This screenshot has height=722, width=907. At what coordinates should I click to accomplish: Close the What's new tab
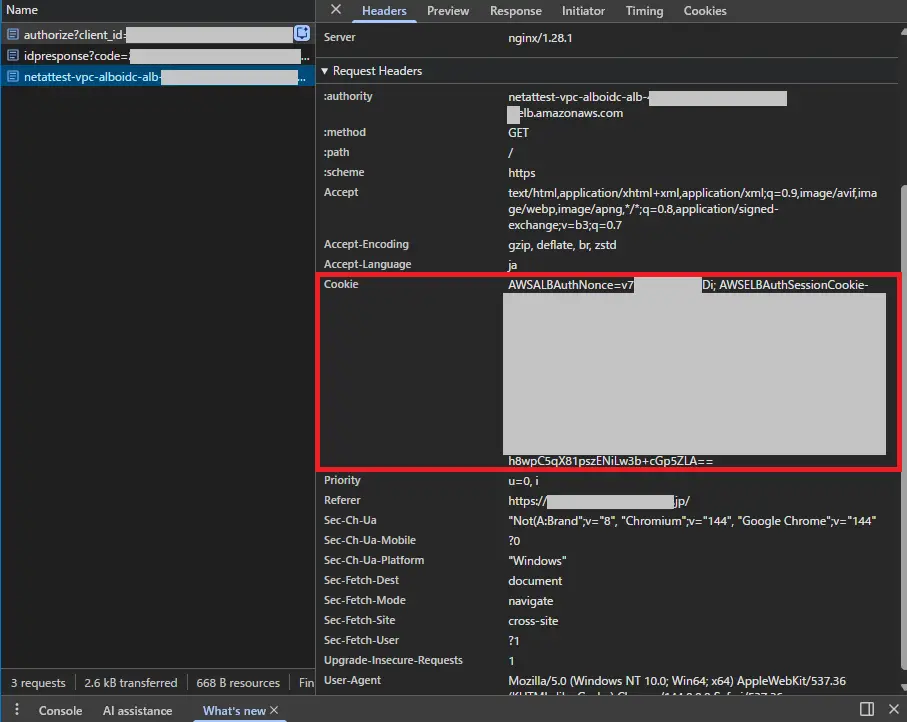tap(274, 710)
